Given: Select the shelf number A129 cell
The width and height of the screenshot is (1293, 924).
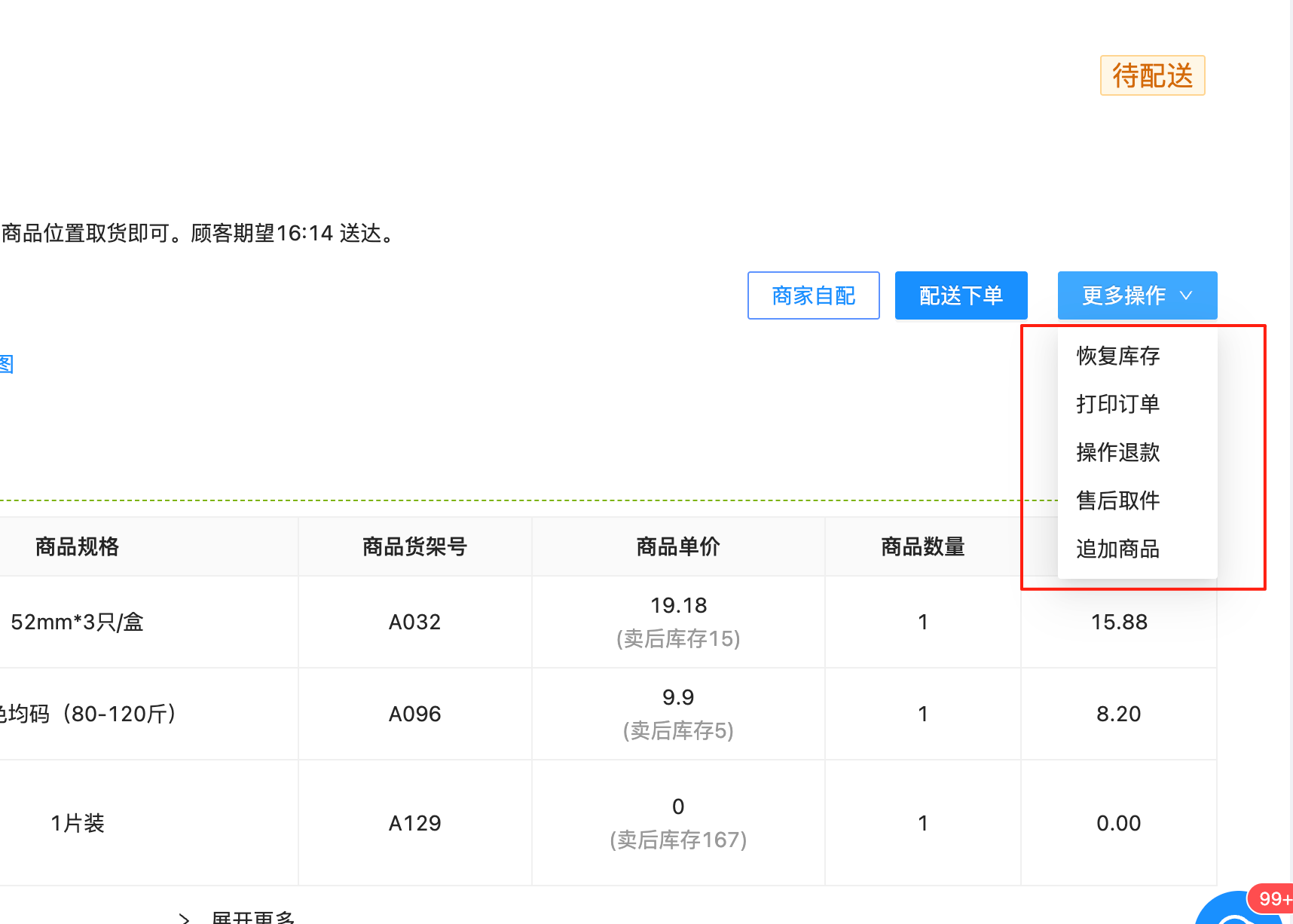Looking at the screenshot, I should pos(414,823).
